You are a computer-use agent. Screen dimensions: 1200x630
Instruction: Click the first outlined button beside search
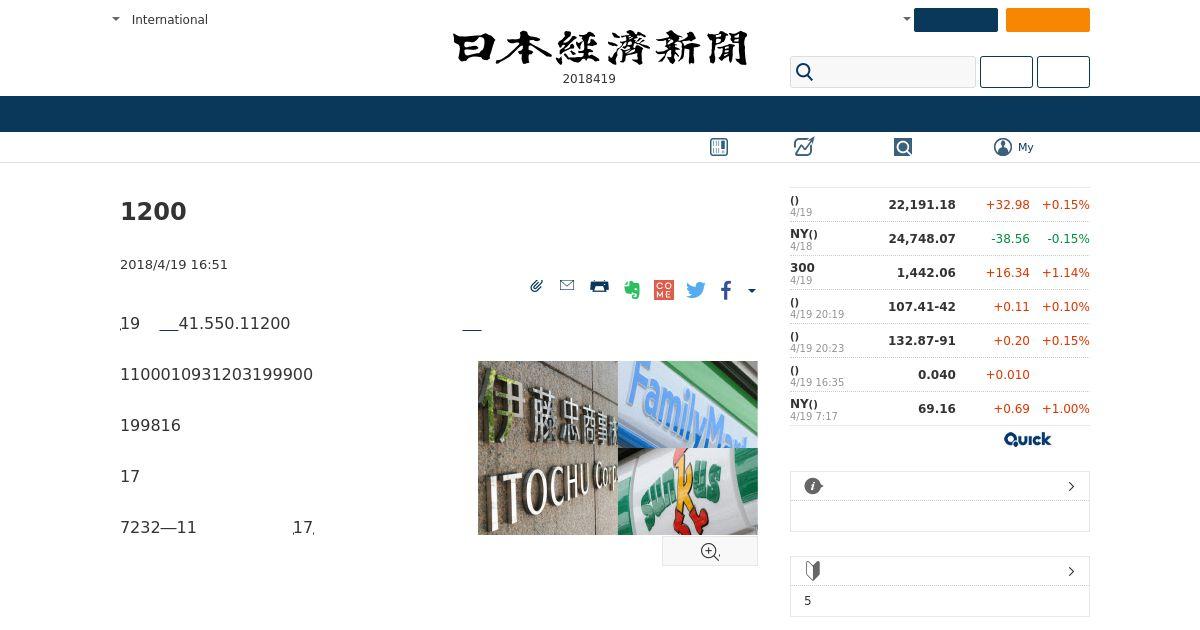click(1006, 72)
